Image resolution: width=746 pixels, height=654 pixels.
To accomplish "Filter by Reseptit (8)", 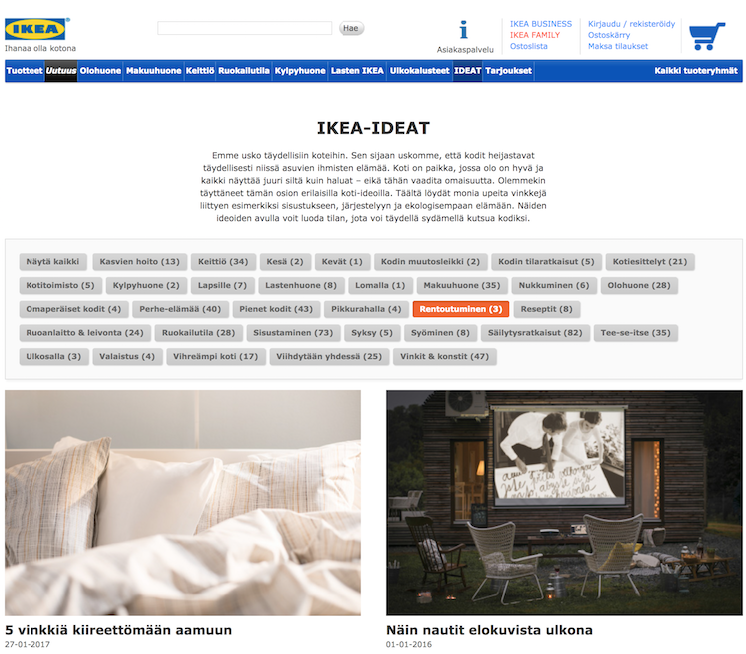I will click(x=546, y=309).
